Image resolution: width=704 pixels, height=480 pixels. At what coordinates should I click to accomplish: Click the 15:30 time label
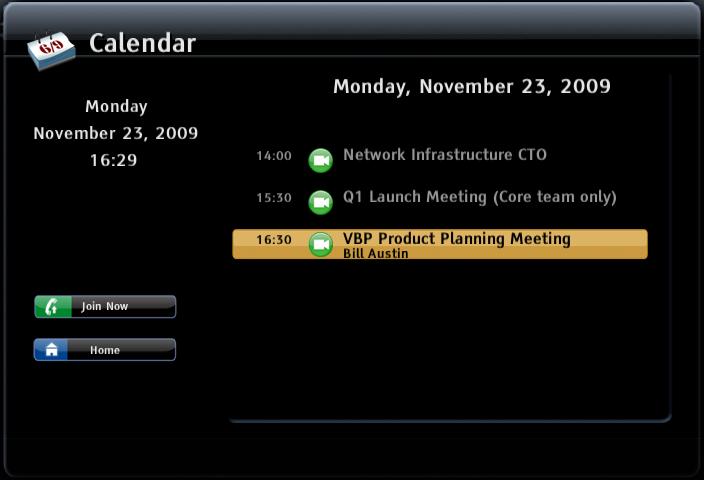click(274, 198)
